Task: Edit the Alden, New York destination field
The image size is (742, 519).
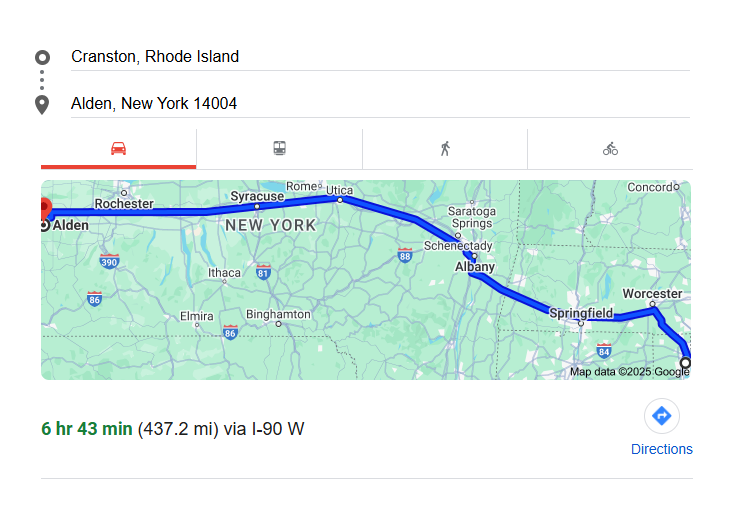Action: click(x=380, y=104)
